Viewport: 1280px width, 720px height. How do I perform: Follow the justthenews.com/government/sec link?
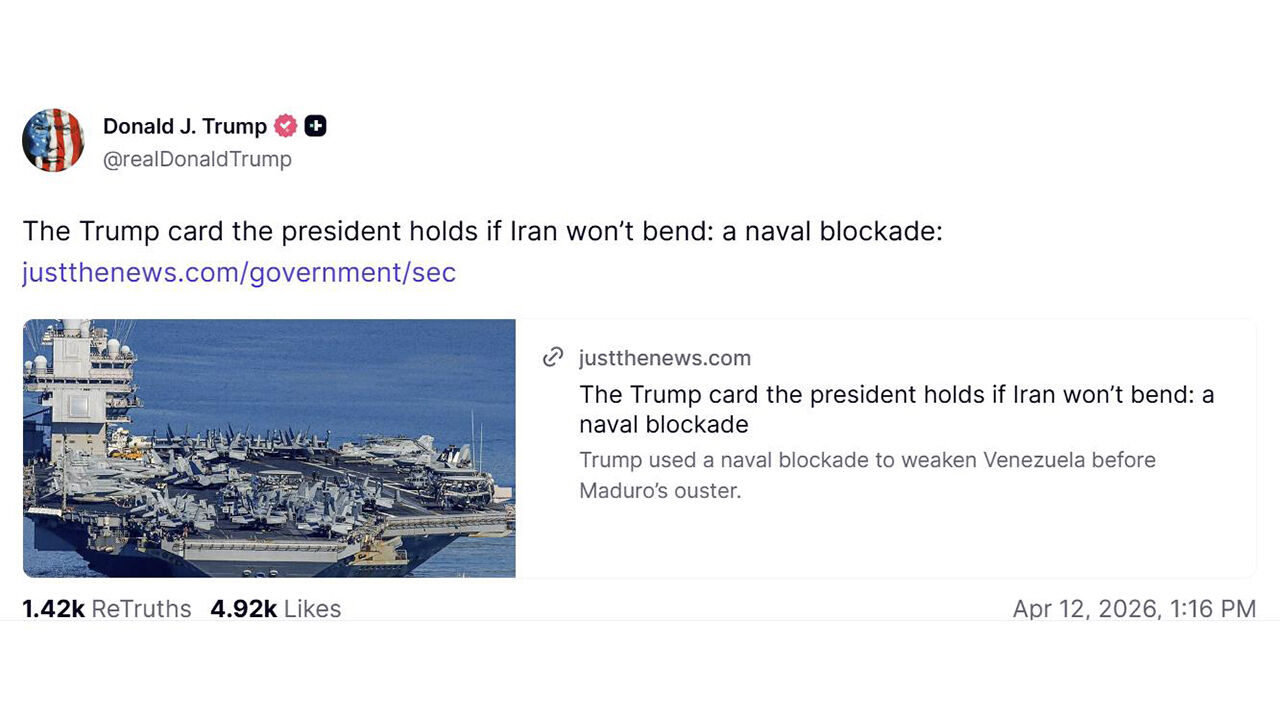[239, 272]
